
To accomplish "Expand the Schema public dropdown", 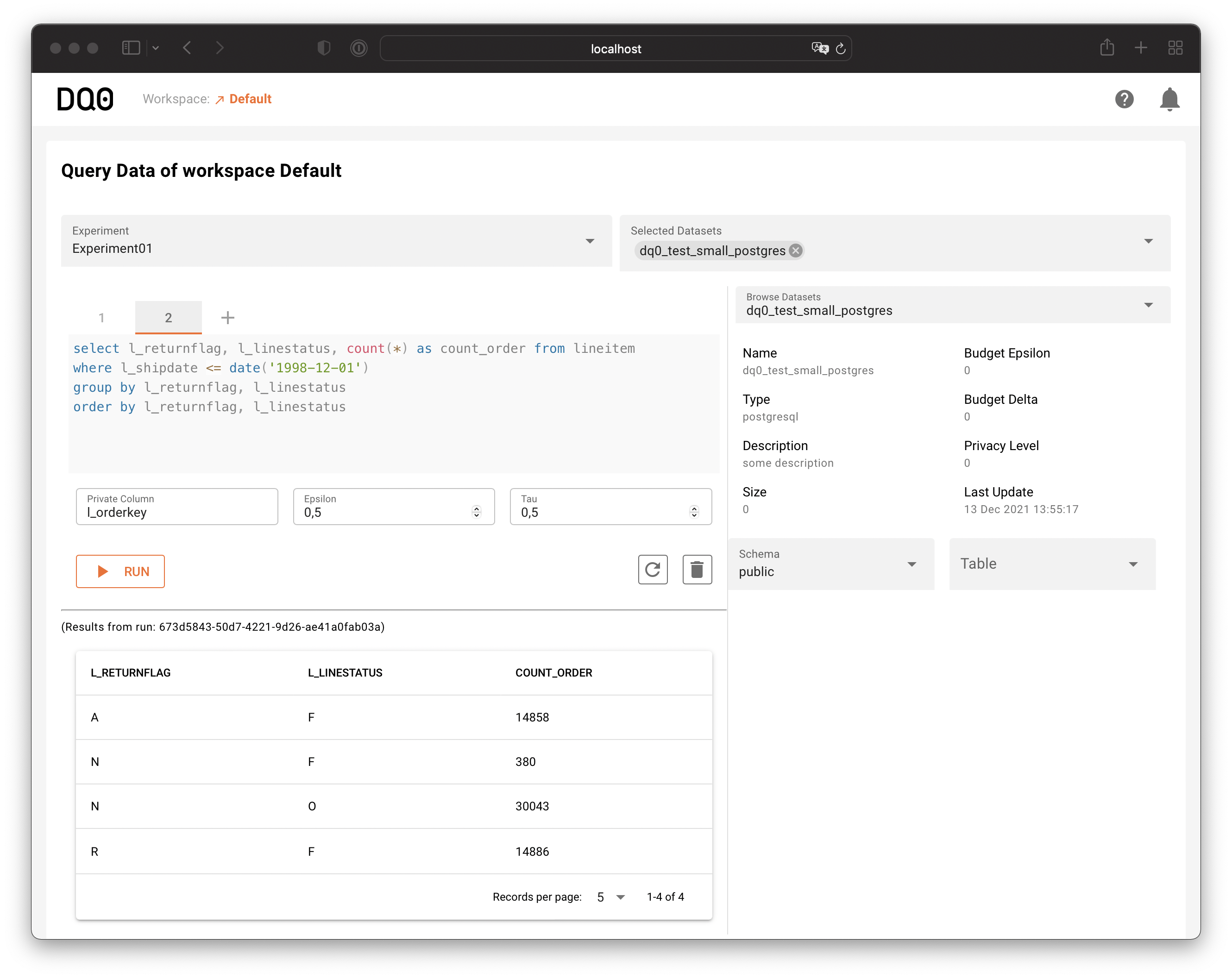I will point(911,564).
